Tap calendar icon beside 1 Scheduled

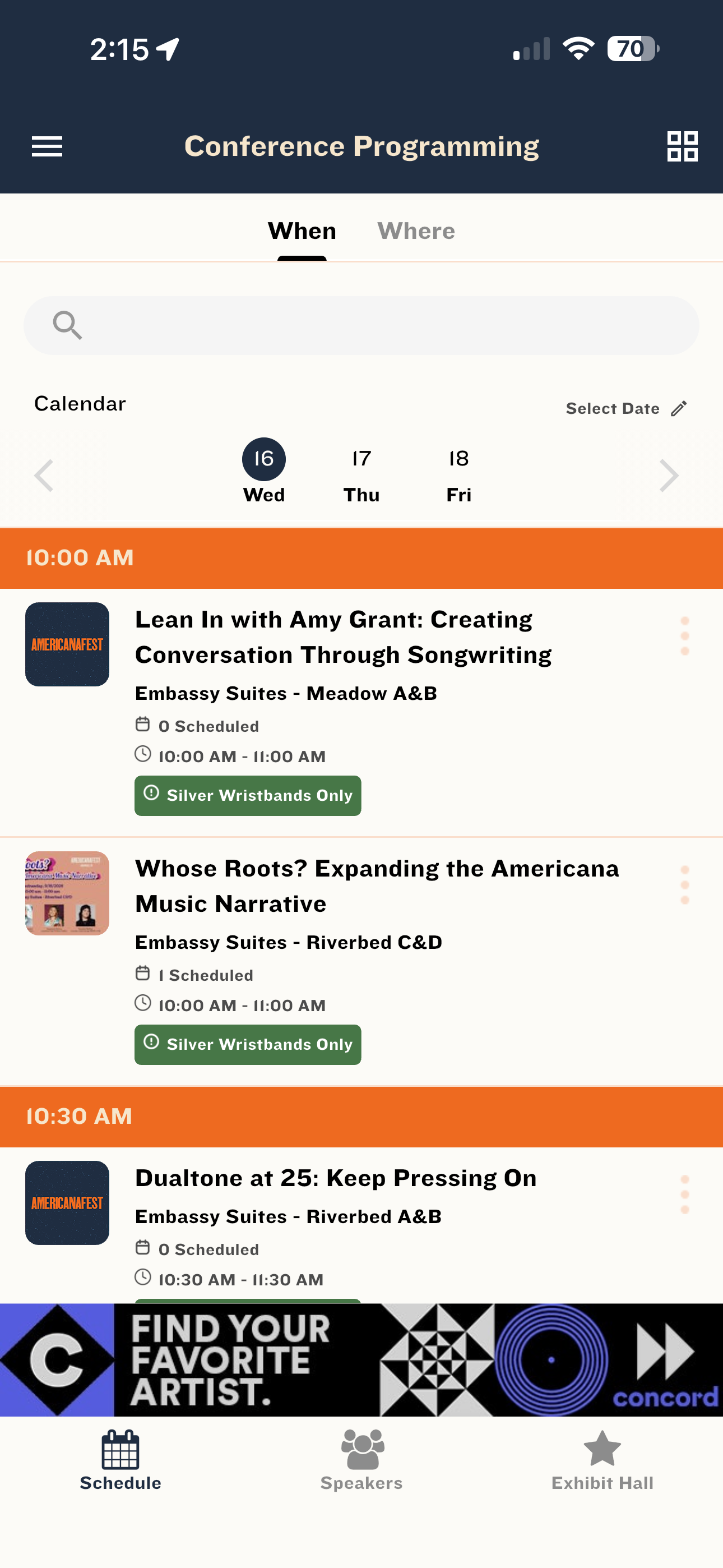[x=142, y=974]
